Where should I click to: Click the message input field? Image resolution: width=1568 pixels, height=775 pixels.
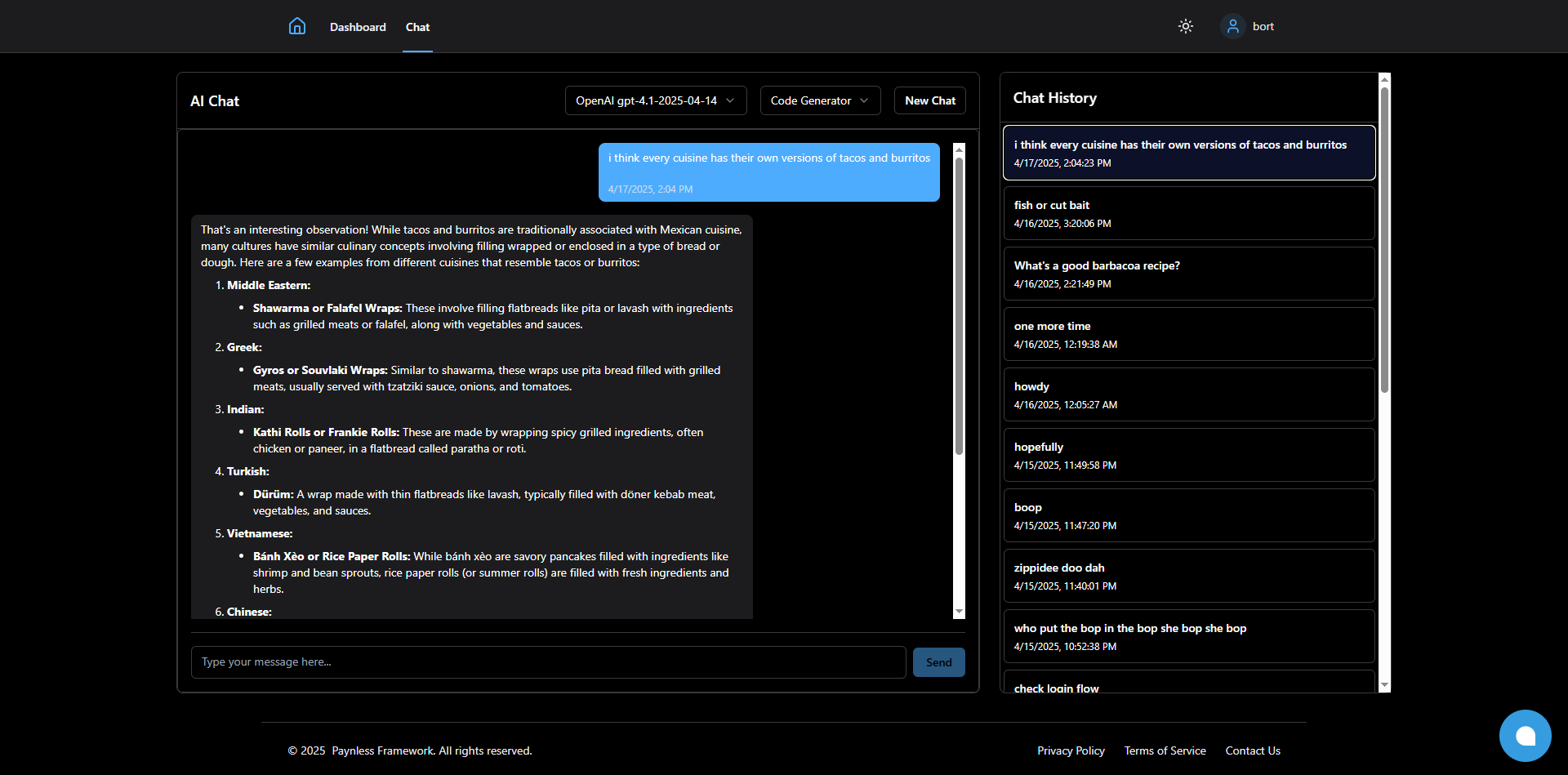[x=547, y=661]
